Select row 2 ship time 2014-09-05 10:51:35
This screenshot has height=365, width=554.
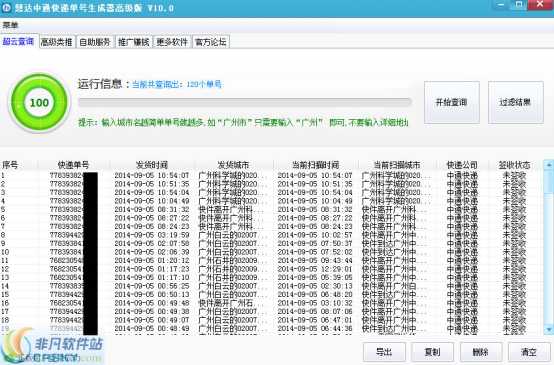152,184
